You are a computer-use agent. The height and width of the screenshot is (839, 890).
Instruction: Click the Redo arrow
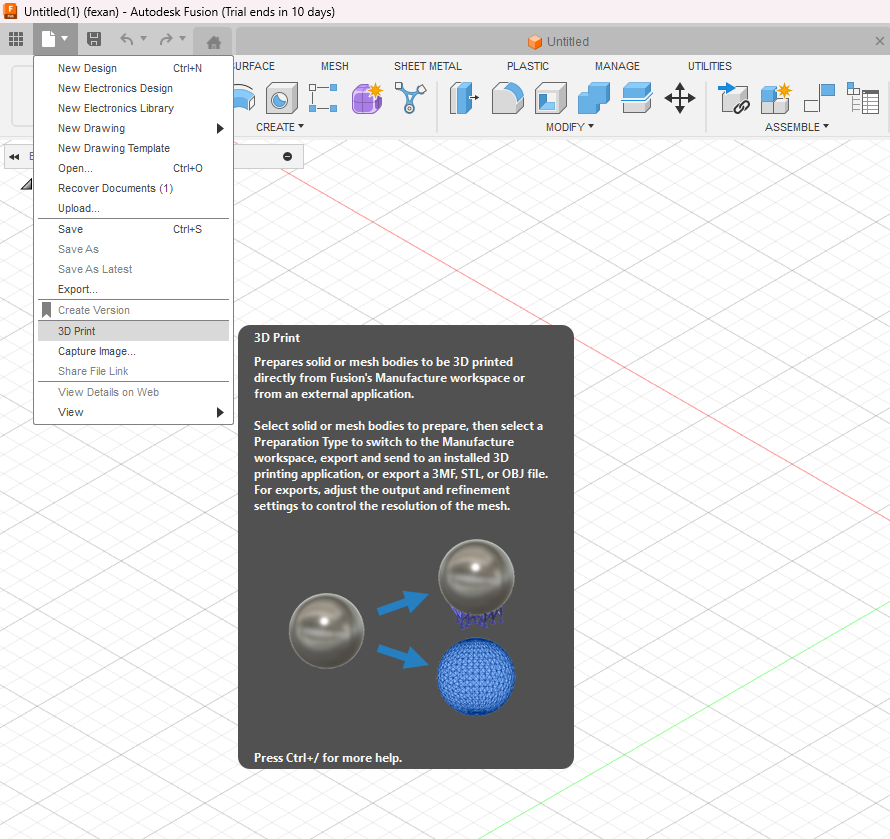(166, 39)
